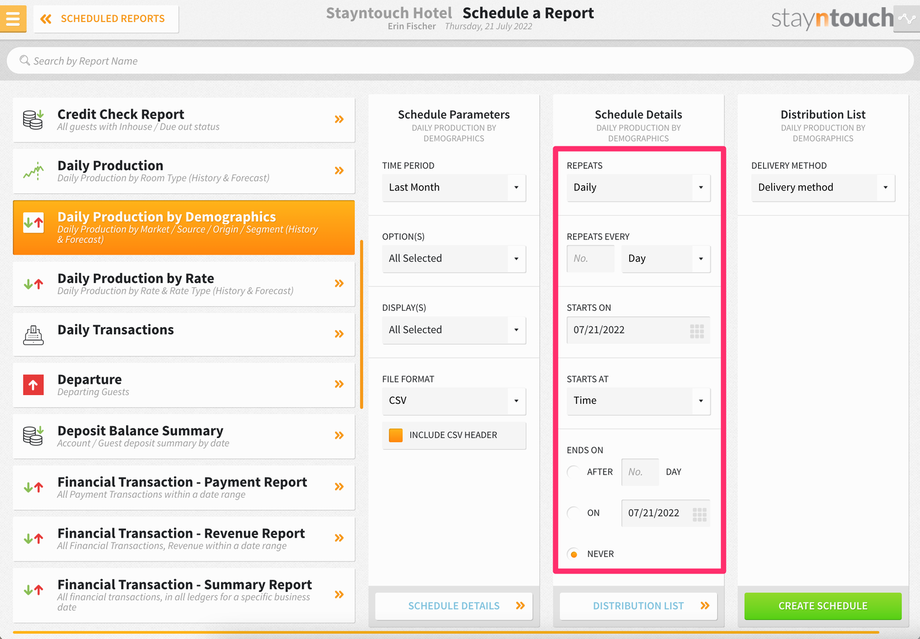Focus the Search by Report Name field
This screenshot has height=639, width=920.
[460, 60]
